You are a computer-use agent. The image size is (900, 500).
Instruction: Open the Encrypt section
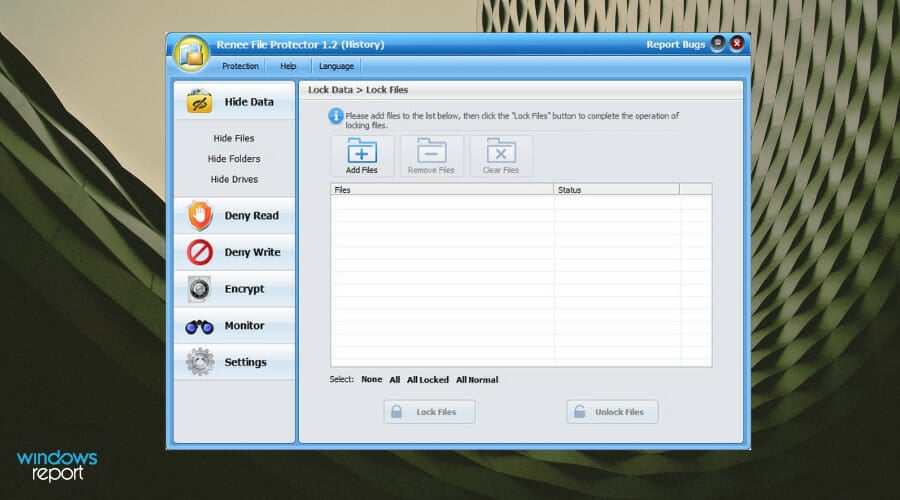pyautogui.click(x=234, y=289)
